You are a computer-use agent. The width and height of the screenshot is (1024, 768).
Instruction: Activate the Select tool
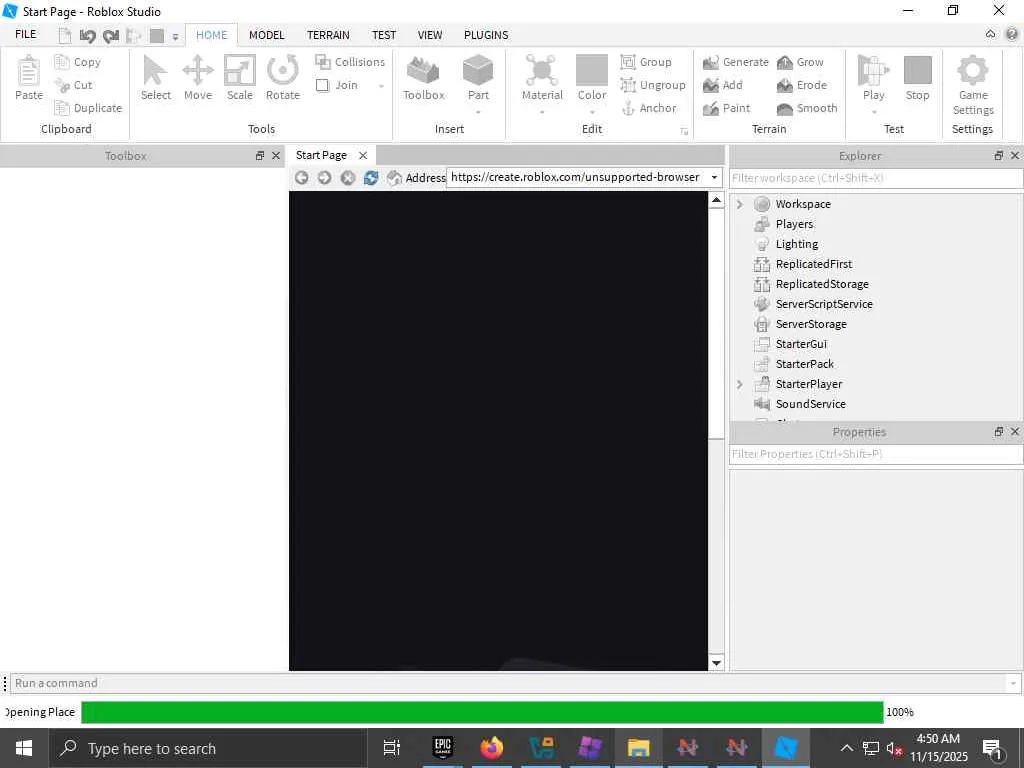155,78
